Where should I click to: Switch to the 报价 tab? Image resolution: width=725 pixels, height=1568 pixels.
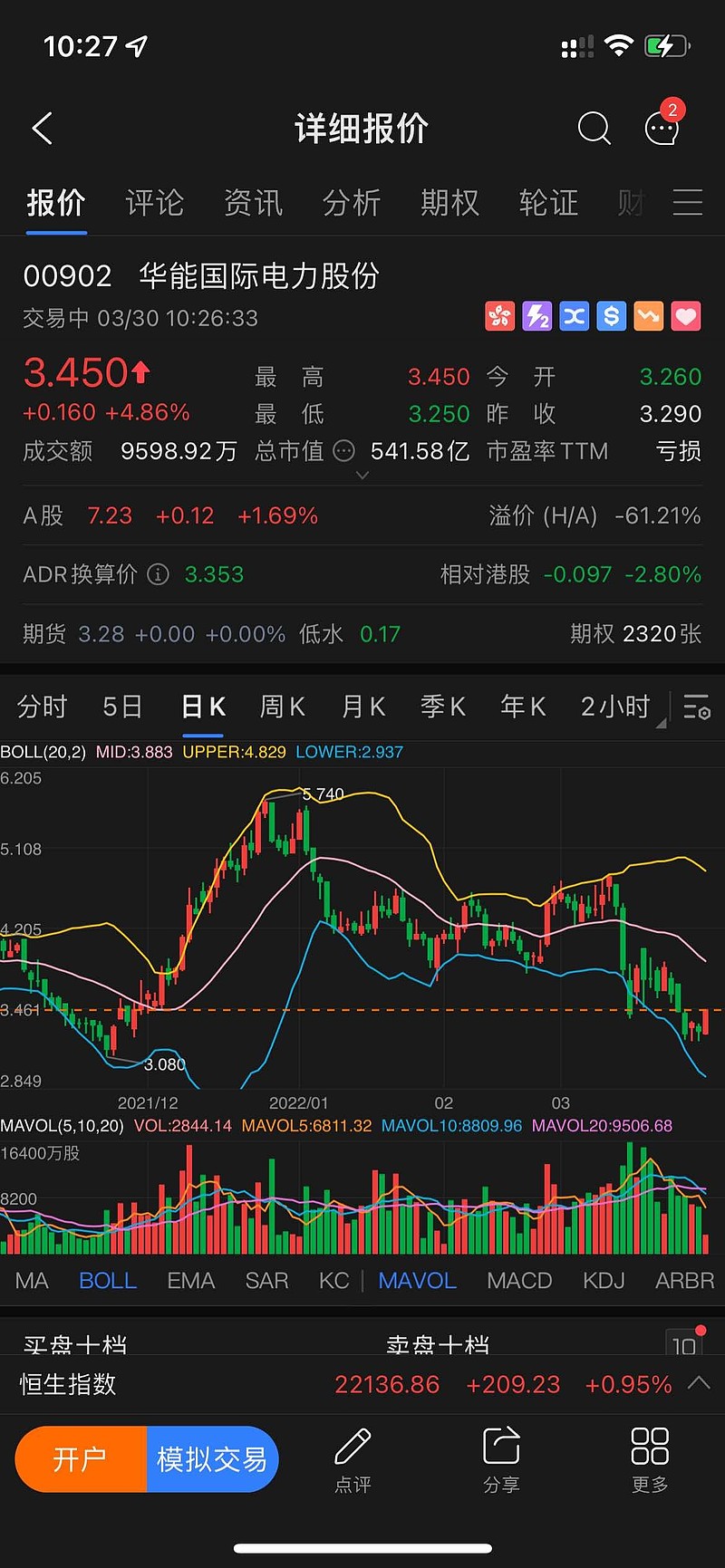56,203
